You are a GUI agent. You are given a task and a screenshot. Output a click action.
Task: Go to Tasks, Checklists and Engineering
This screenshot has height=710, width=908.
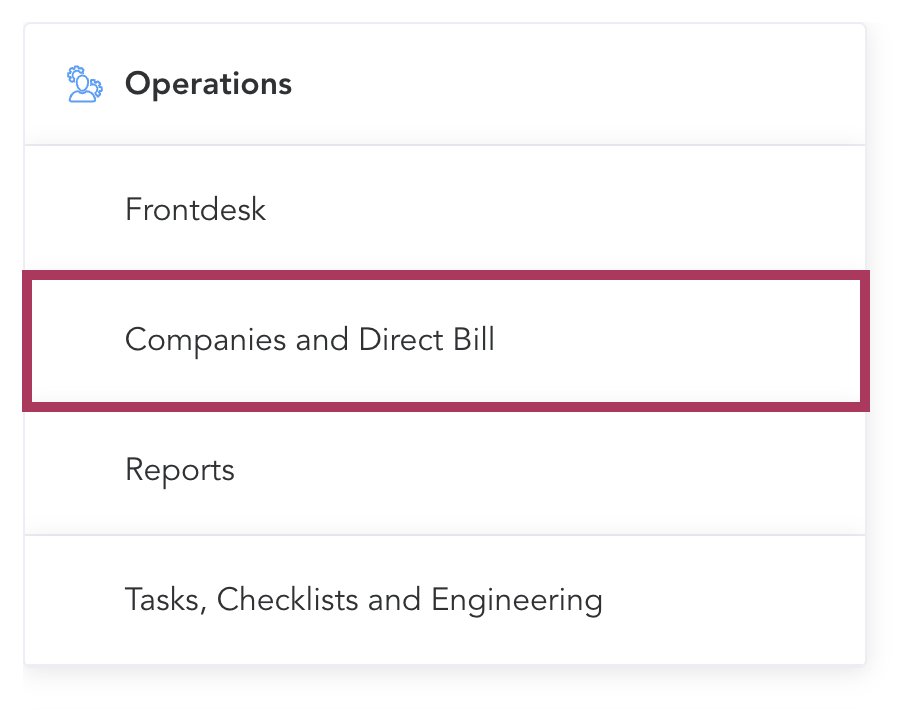pos(364,600)
